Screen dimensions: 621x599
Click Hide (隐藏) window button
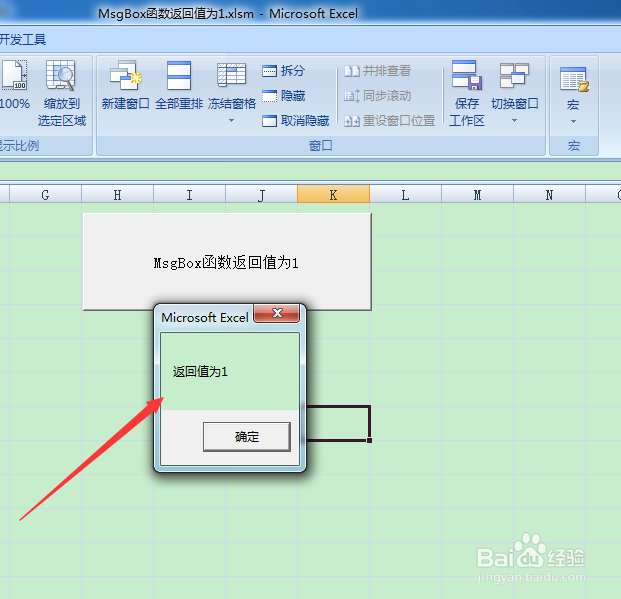[x=284, y=96]
